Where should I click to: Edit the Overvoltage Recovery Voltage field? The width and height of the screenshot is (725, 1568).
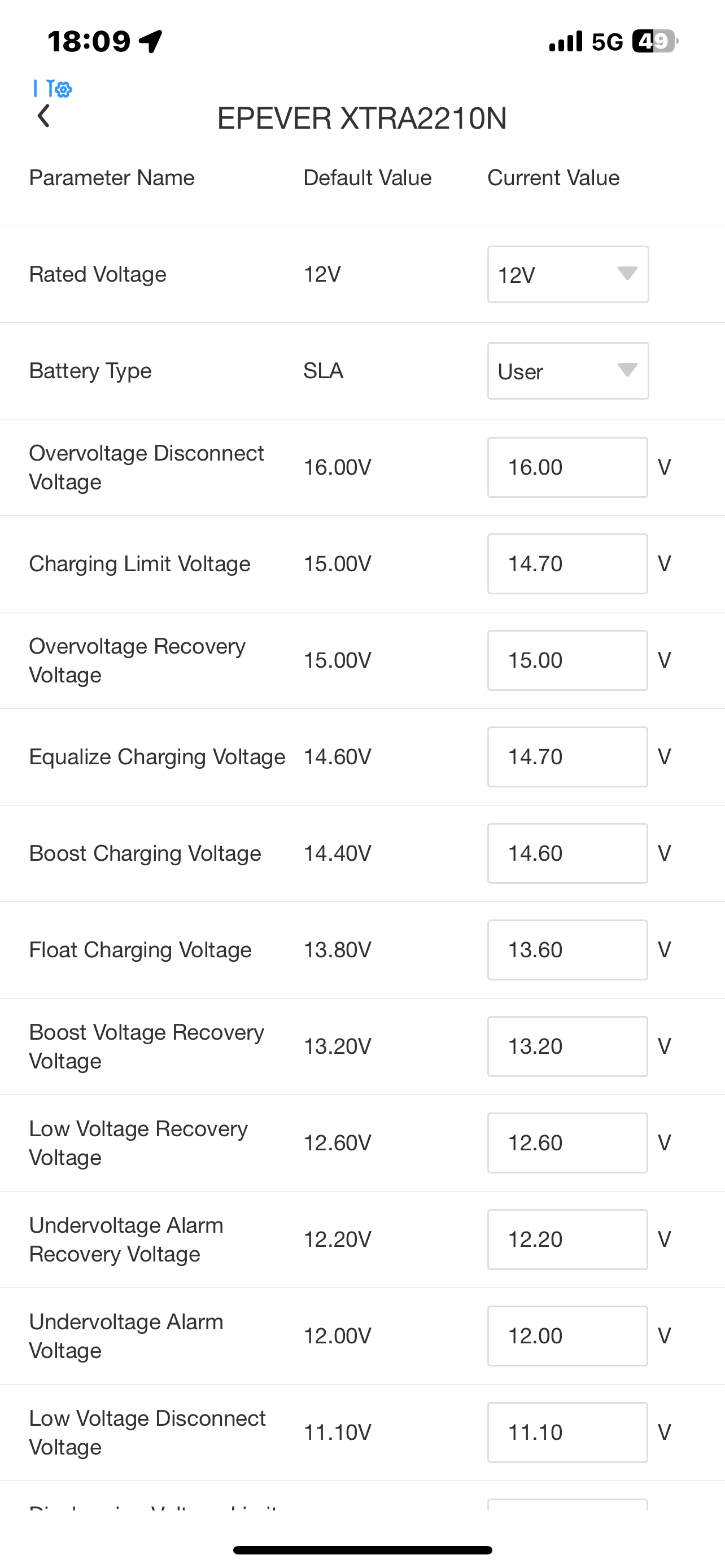click(567, 660)
